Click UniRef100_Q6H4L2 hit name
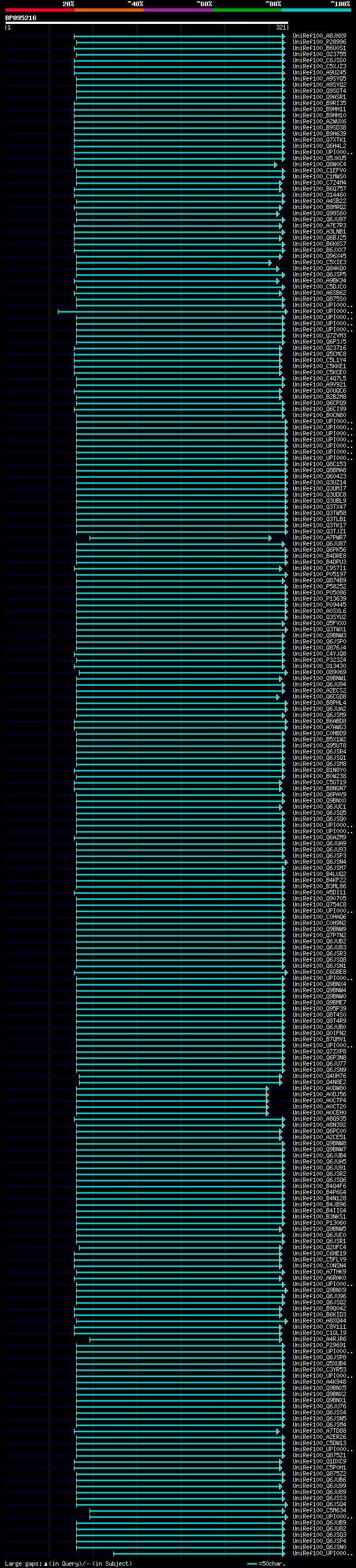Screen dimensions: 356x1568 tap(319, 146)
